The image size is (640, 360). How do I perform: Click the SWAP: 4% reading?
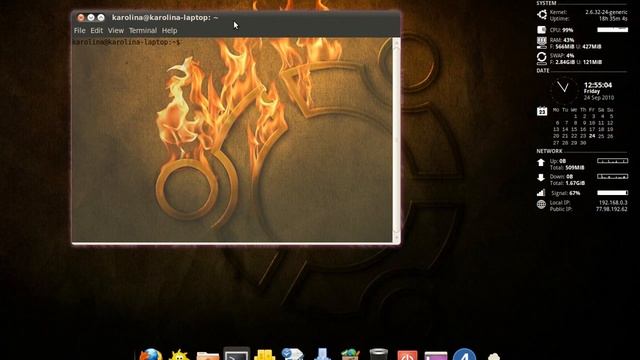point(562,56)
